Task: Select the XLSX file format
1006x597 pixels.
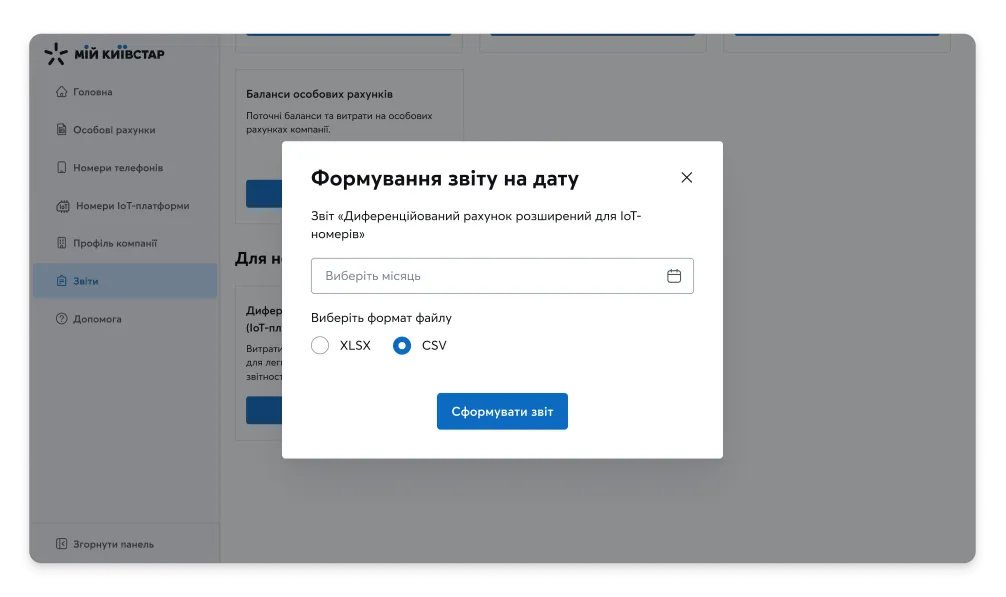Action: 320,346
